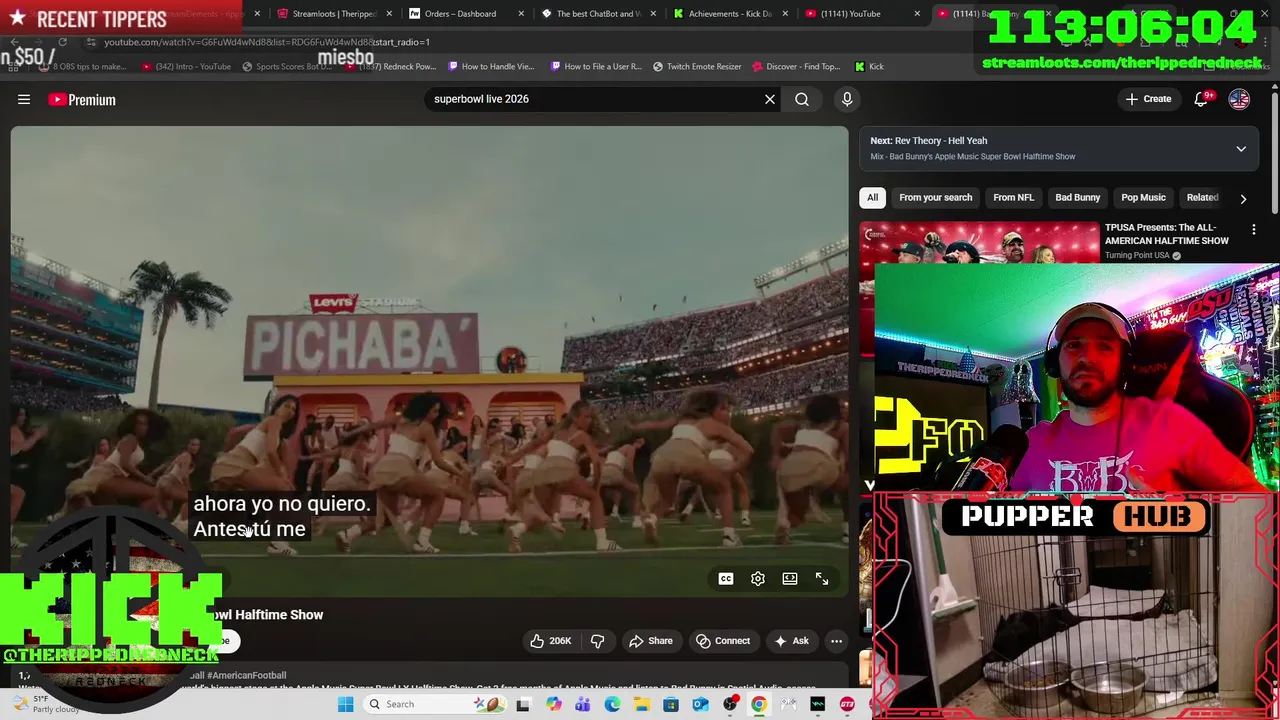
Task: Open the (342) Intro - YouTube bookmark
Action: [186, 66]
